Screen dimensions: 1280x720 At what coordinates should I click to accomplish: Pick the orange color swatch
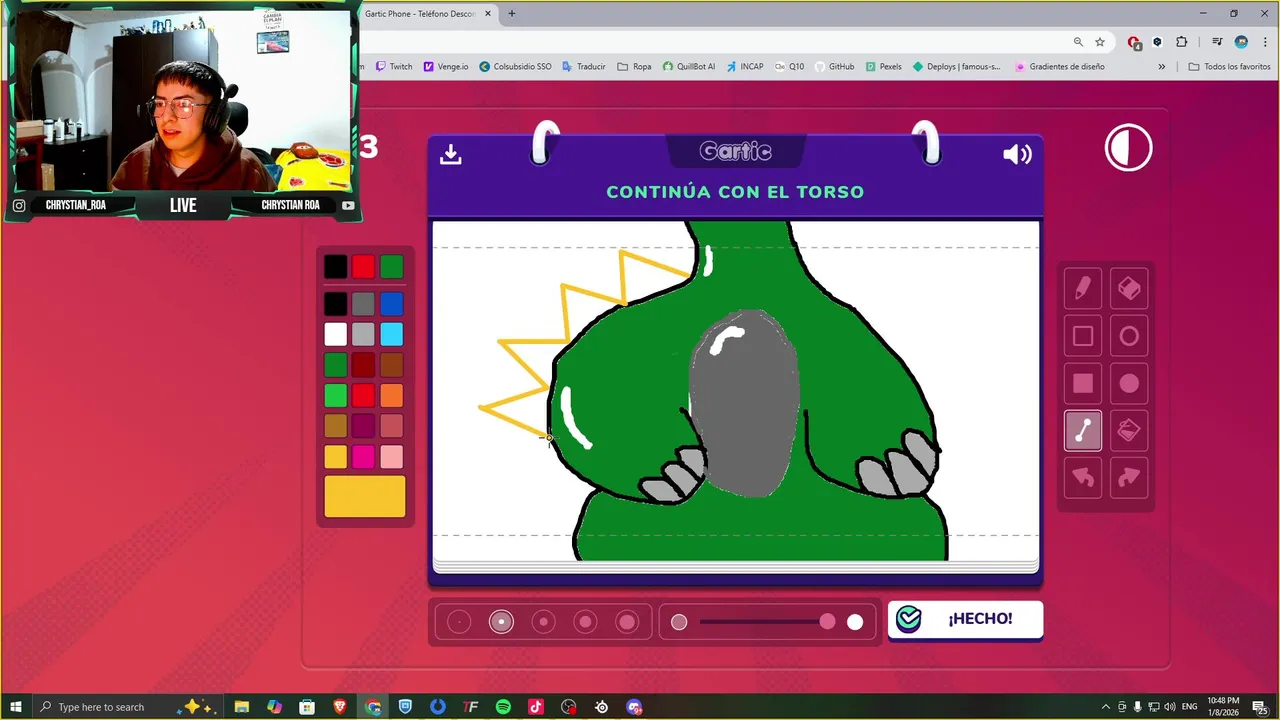pyautogui.click(x=392, y=396)
